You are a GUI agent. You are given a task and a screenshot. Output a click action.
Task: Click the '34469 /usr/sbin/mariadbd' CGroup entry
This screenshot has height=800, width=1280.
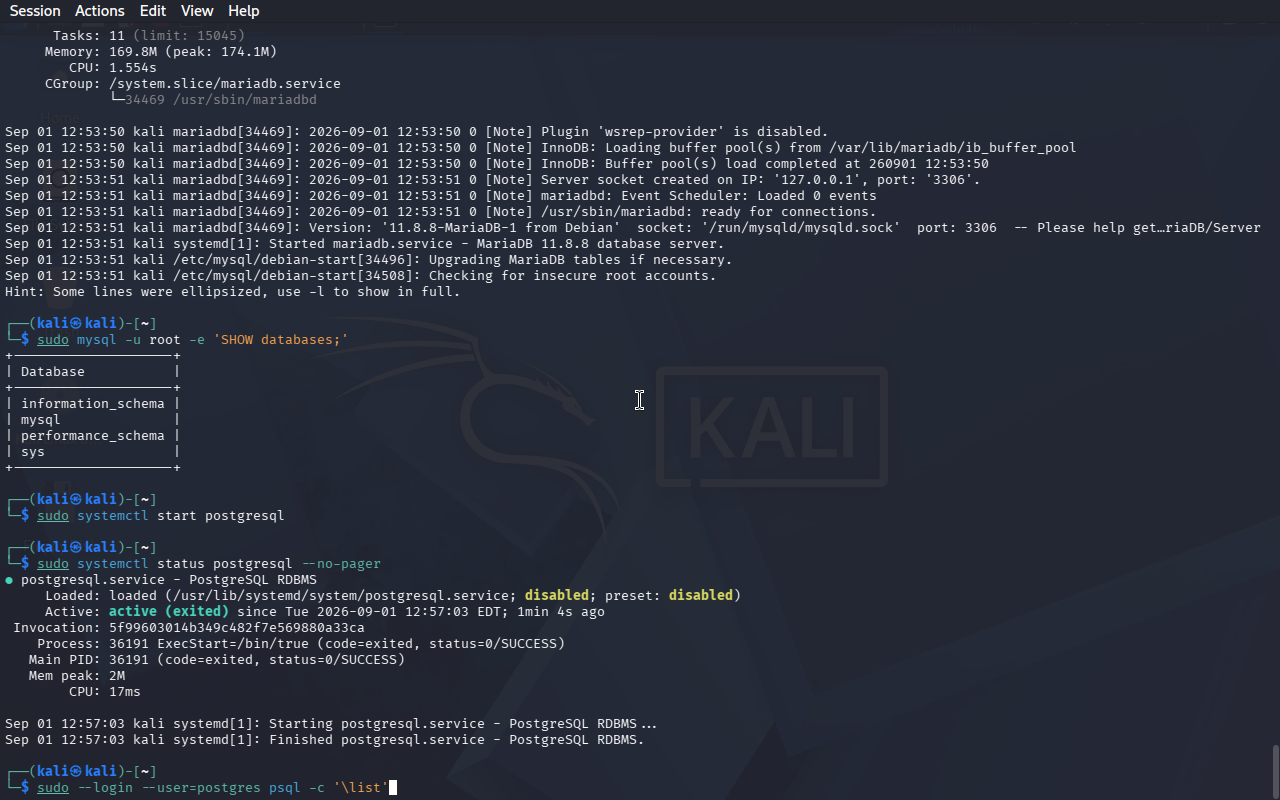tap(221, 100)
